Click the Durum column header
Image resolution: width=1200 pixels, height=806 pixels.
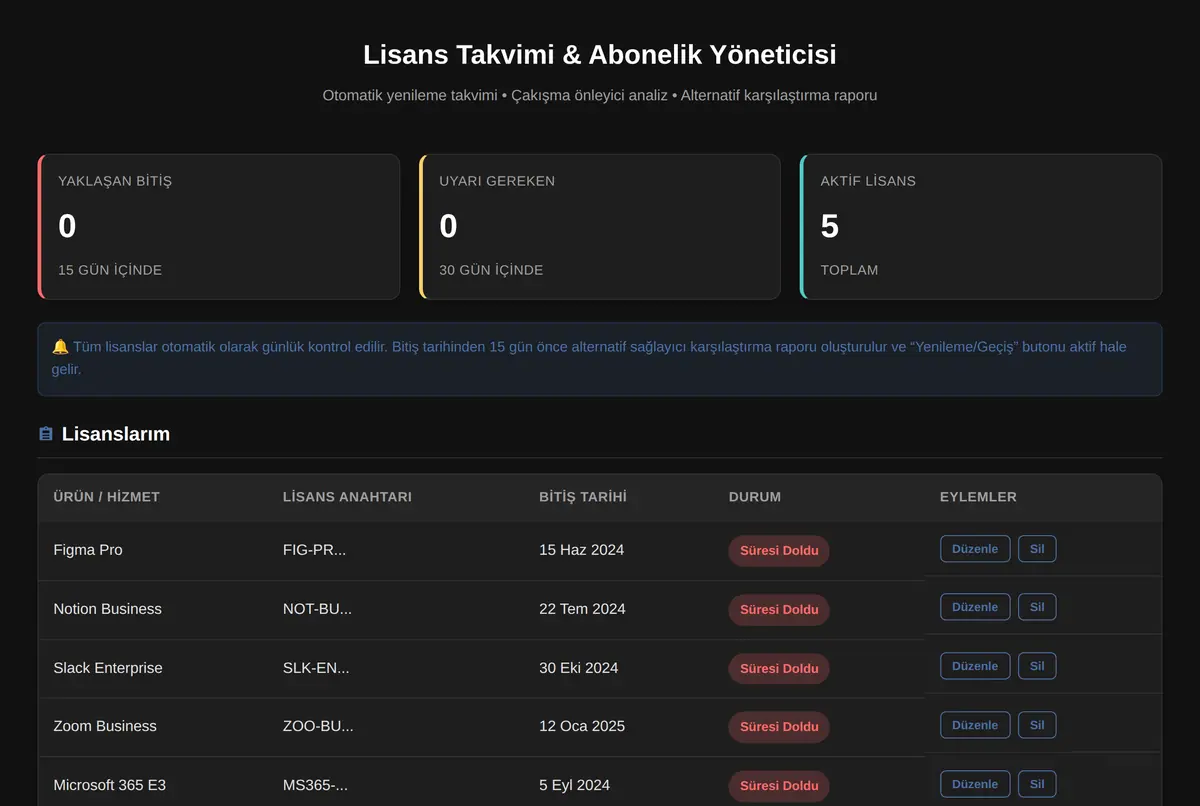755,497
